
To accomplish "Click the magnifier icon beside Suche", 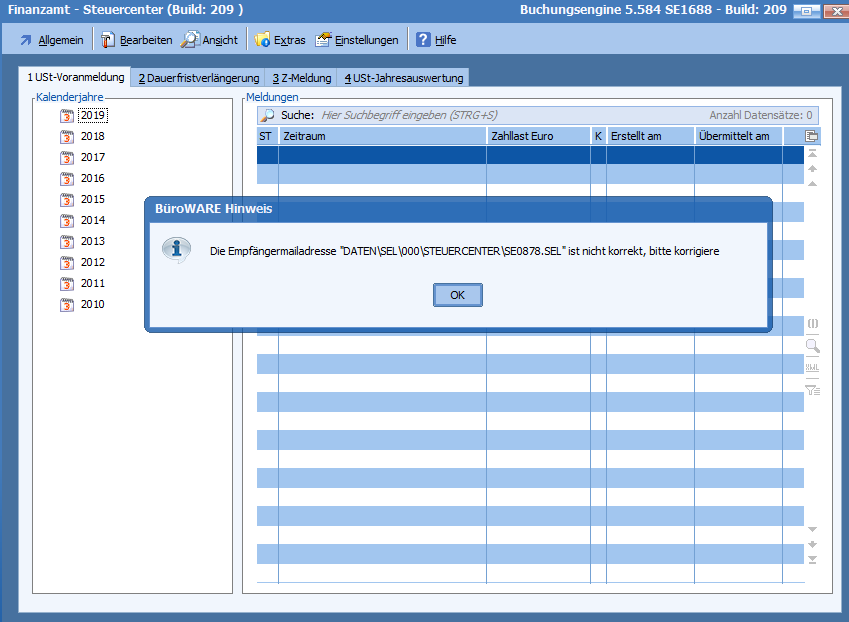I will 267,116.
